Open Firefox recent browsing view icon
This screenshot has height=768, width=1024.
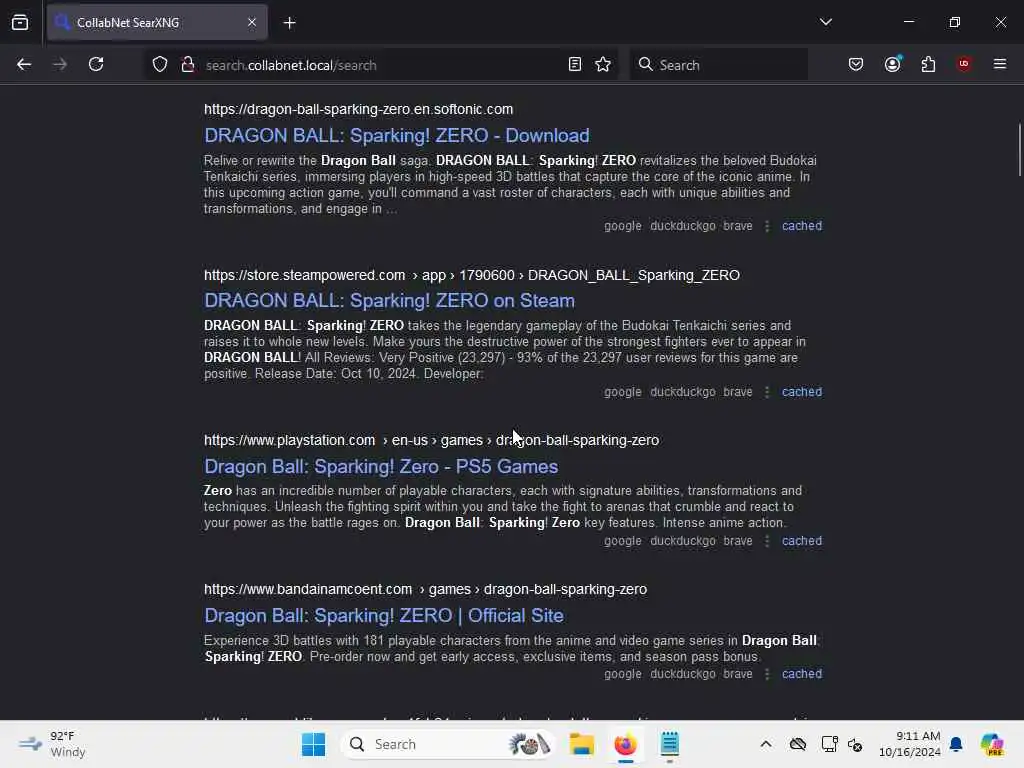(20, 22)
